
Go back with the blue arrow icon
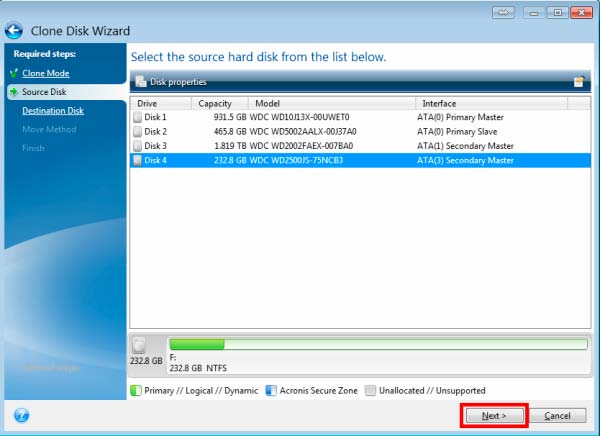coord(14,31)
